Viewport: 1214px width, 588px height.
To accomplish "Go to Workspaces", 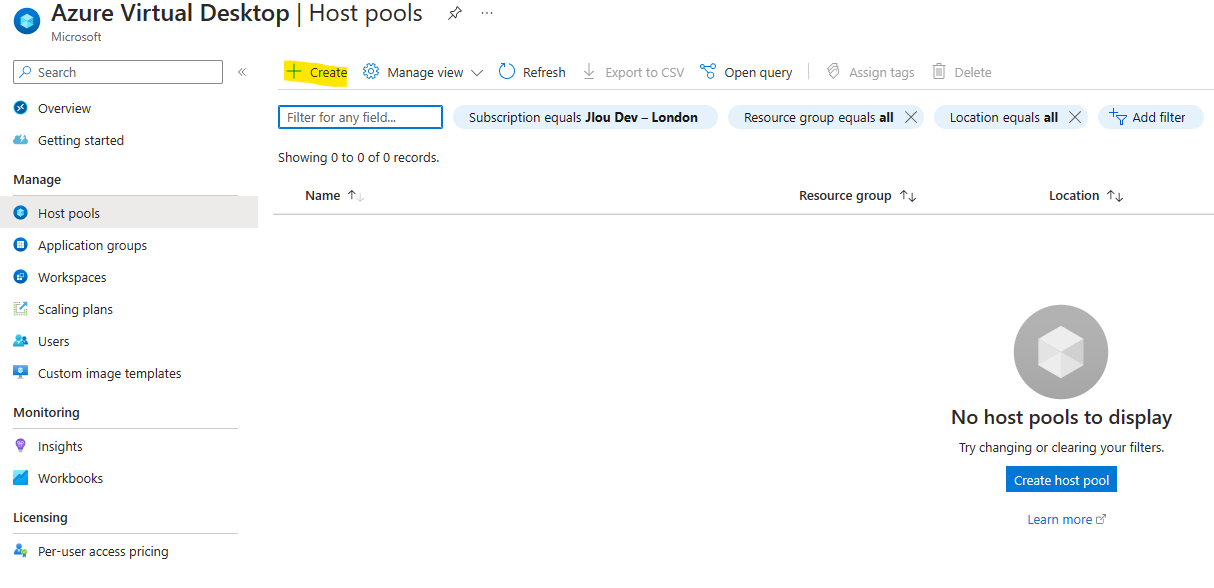I will click(72, 277).
